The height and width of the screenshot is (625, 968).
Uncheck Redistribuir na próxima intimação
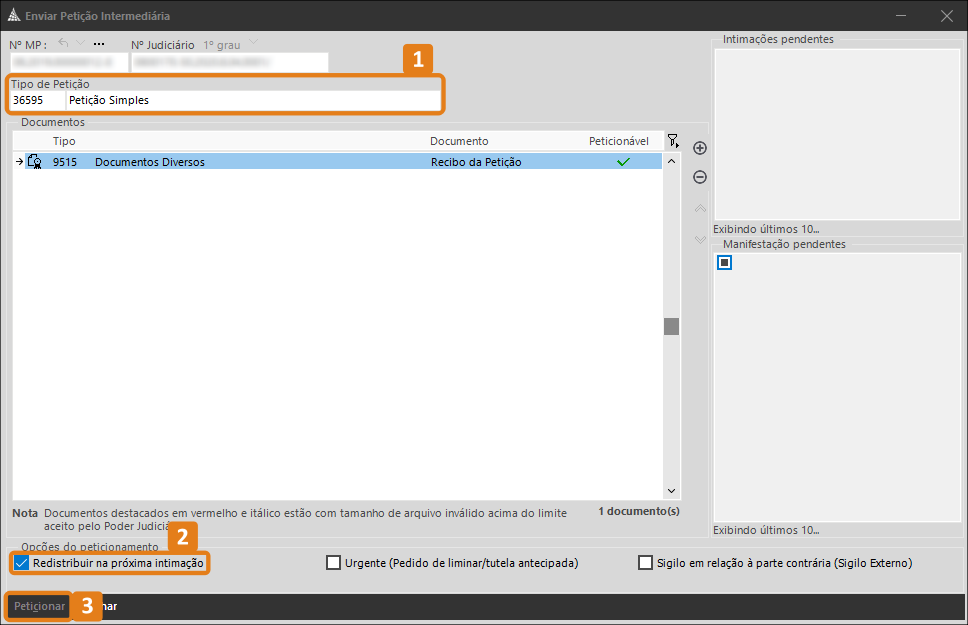(22, 563)
